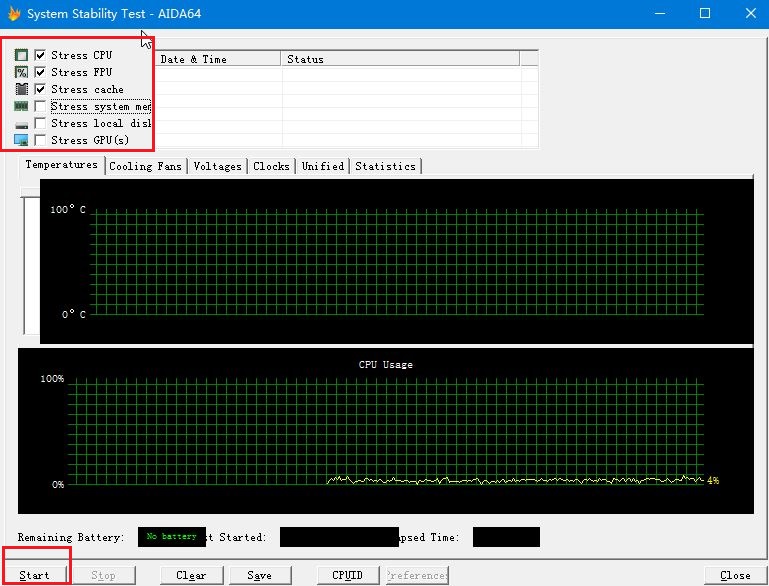Clear the test log
The width and height of the screenshot is (769, 586).
point(191,575)
